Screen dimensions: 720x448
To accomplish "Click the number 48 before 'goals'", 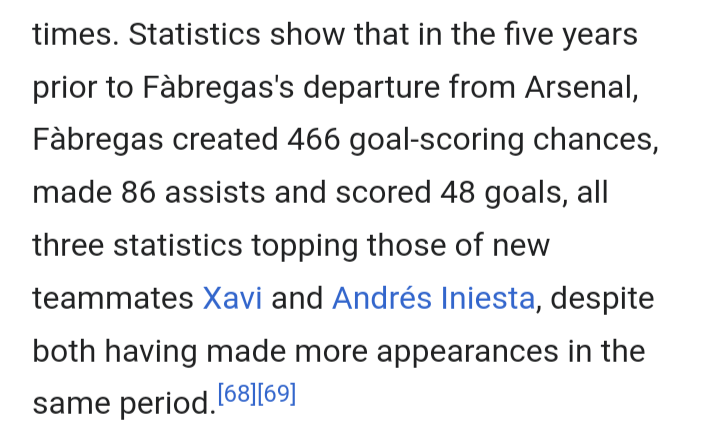I will 457,192.
